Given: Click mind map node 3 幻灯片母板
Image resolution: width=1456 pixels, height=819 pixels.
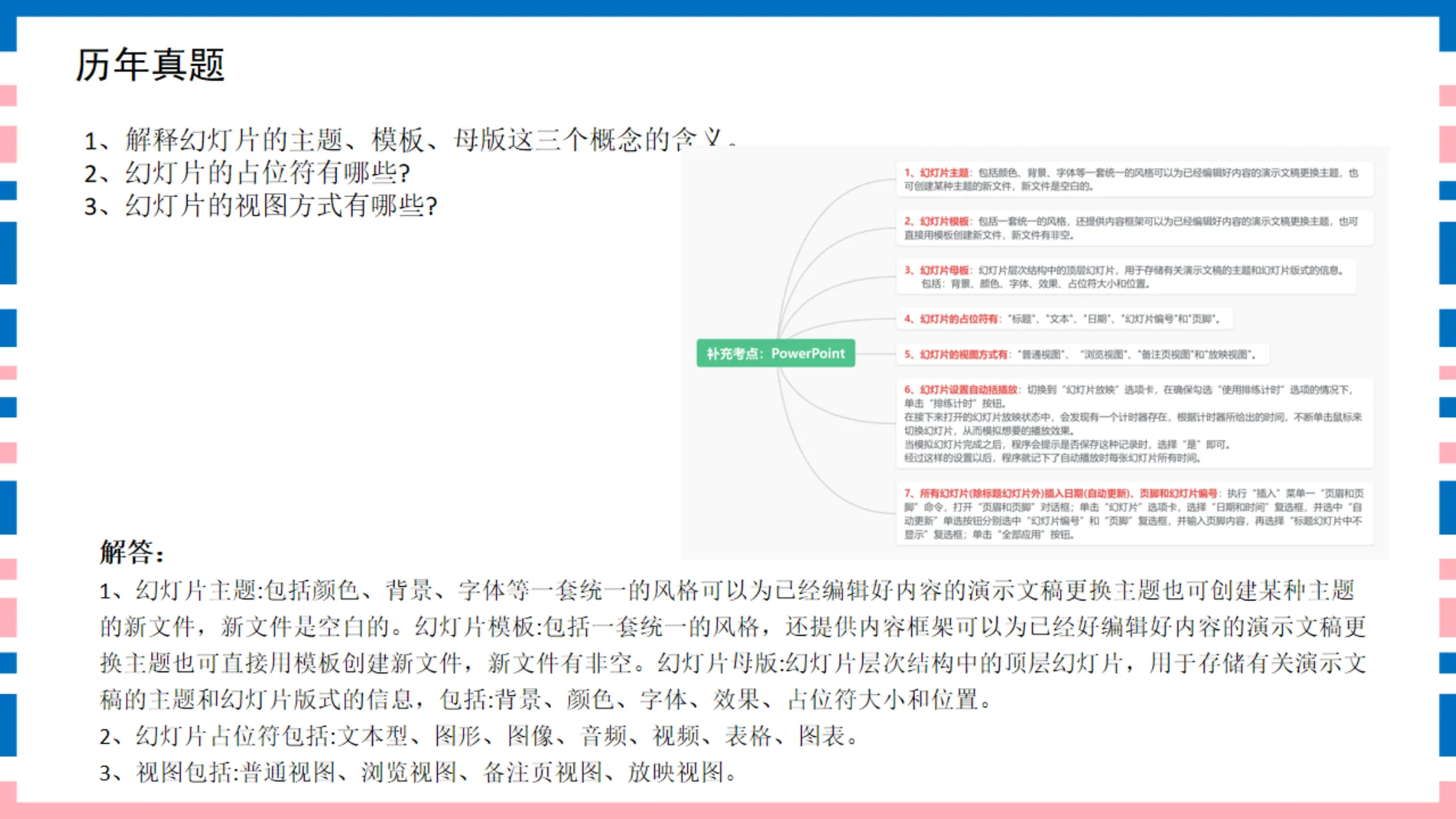Looking at the screenshot, I should pos(1126,276).
